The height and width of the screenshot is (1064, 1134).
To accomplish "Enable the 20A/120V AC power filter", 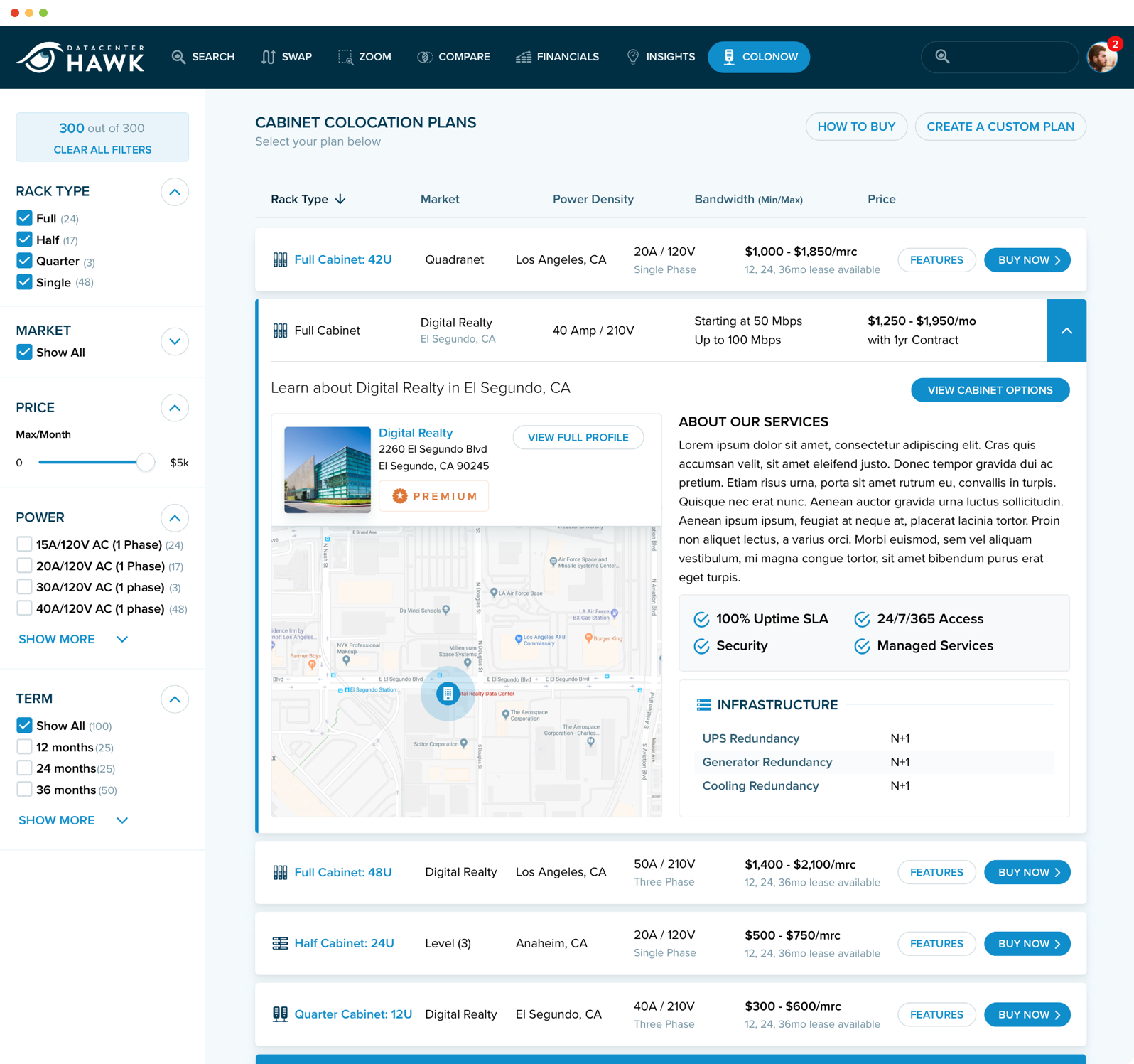I will tap(24, 566).
